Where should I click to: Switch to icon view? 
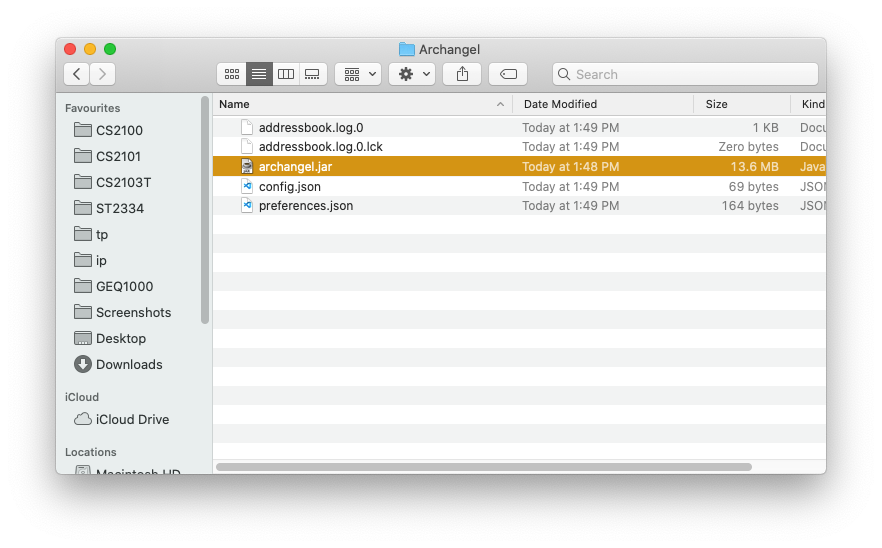coord(232,74)
